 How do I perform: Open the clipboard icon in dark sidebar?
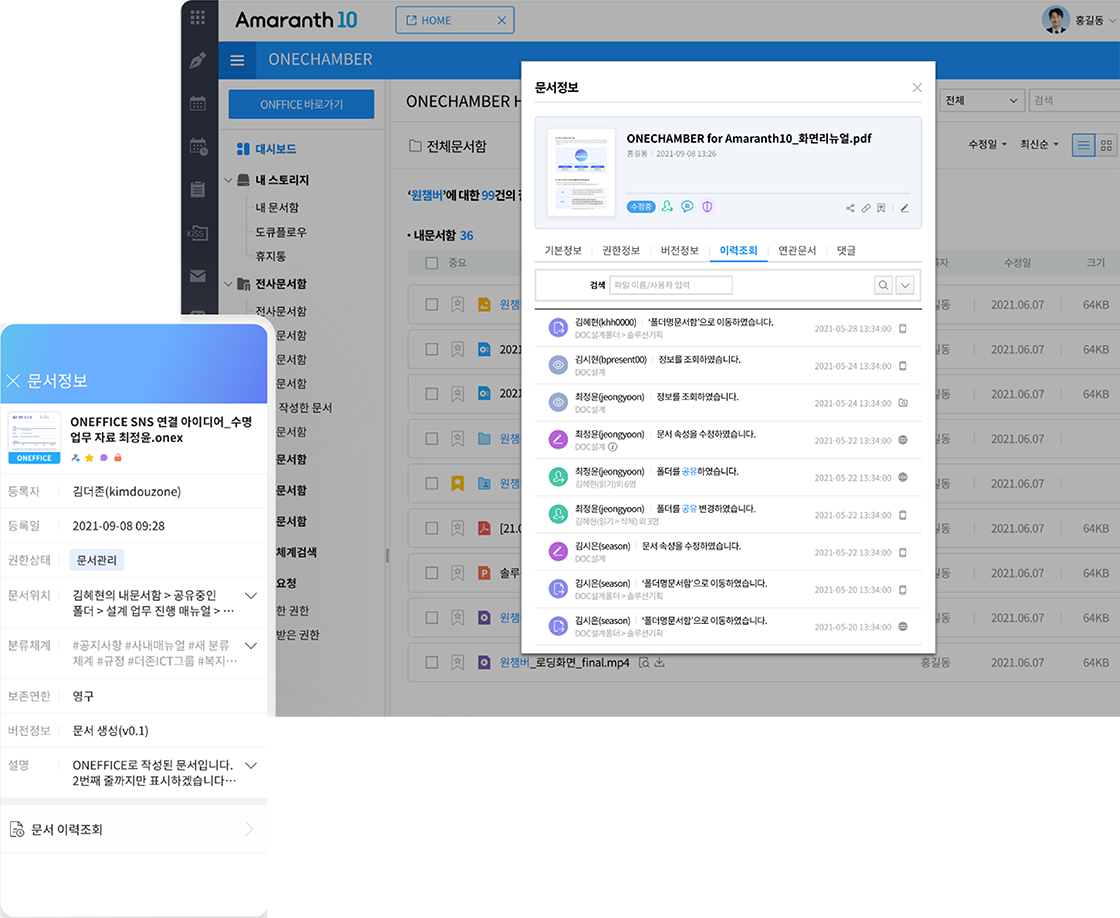click(198, 189)
